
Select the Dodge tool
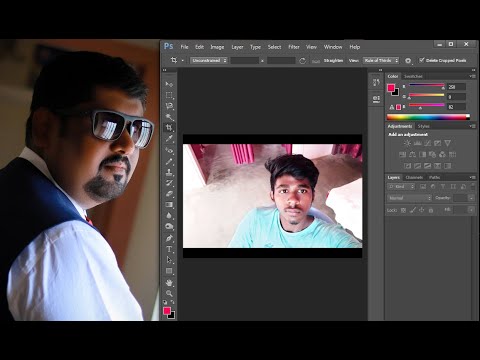tap(169, 227)
